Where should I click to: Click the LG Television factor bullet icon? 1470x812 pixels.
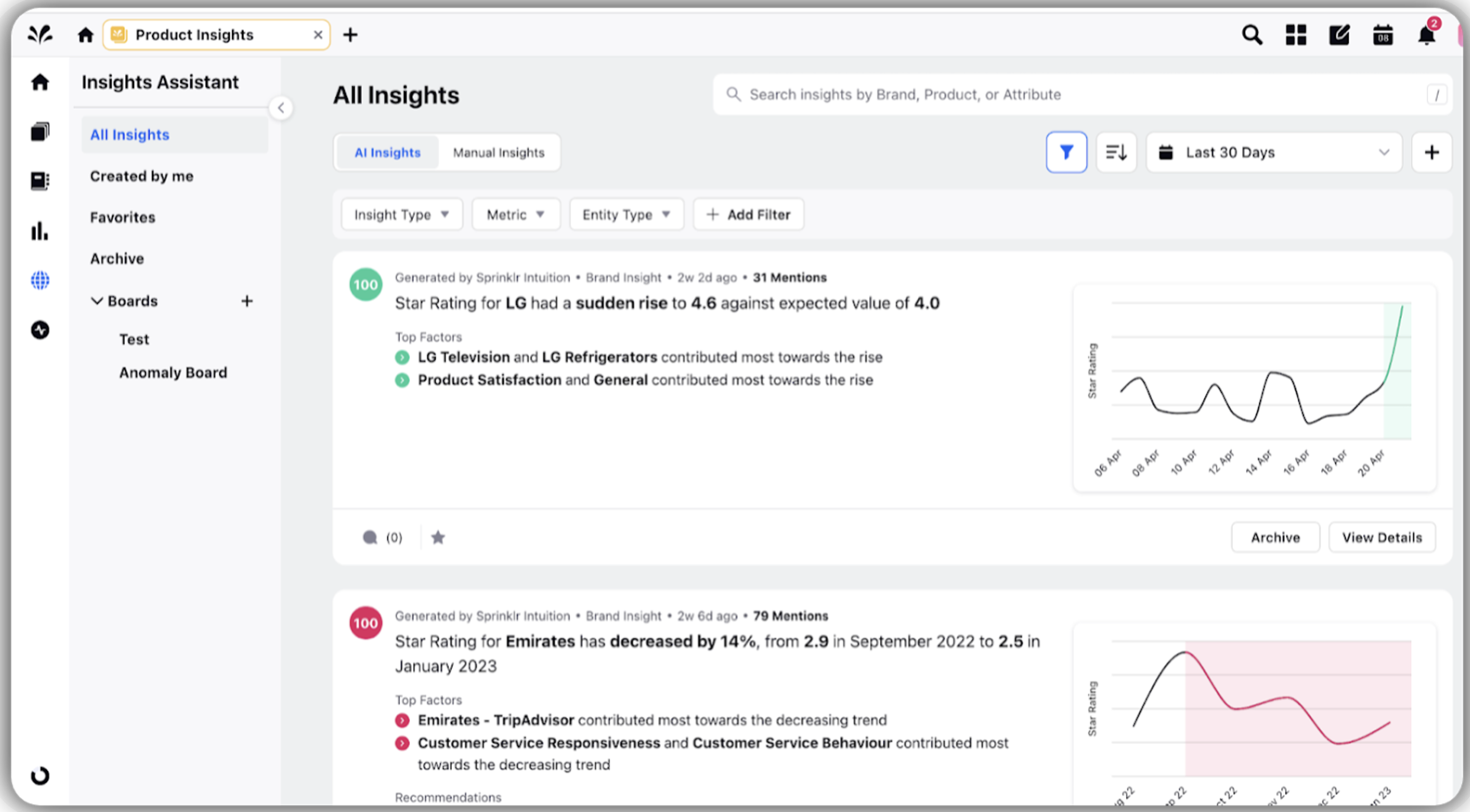click(402, 357)
